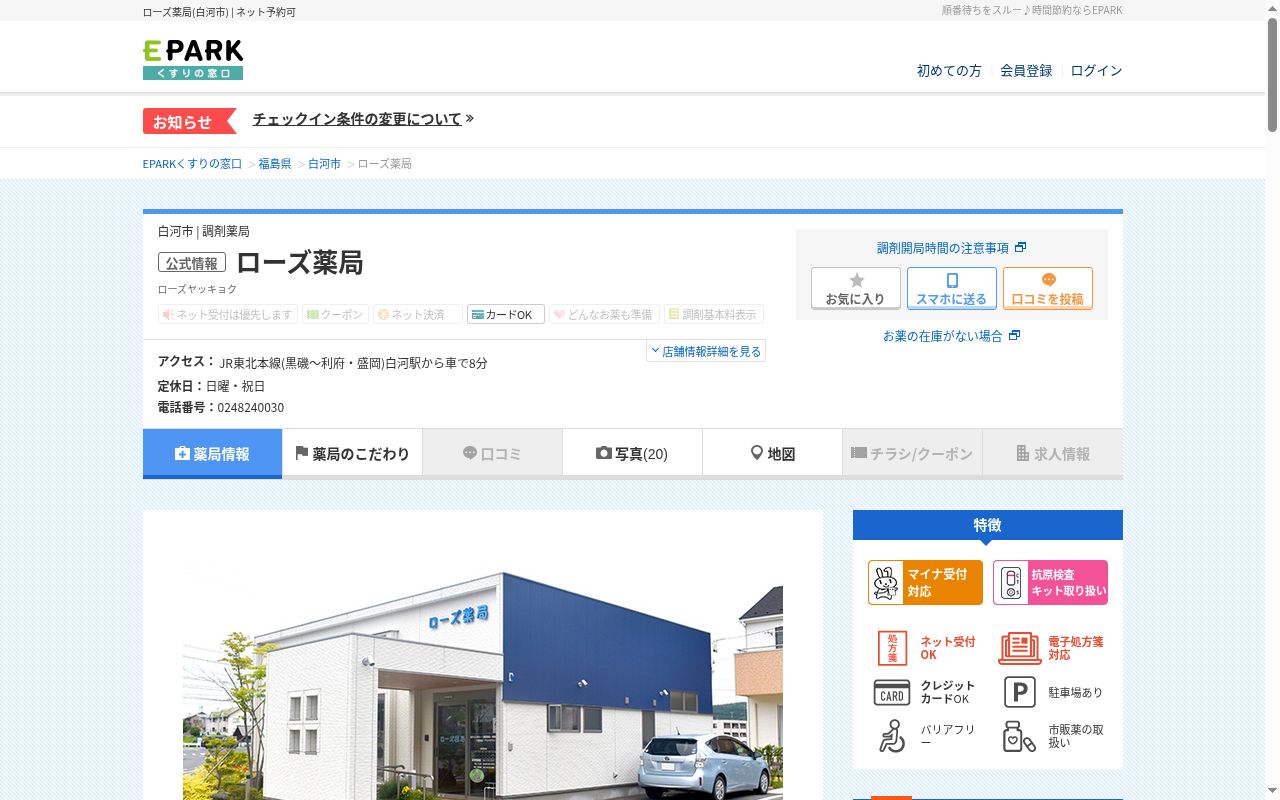Click the 駐車場あり parking icon
This screenshot has height=800, width=1280.
1020,692
